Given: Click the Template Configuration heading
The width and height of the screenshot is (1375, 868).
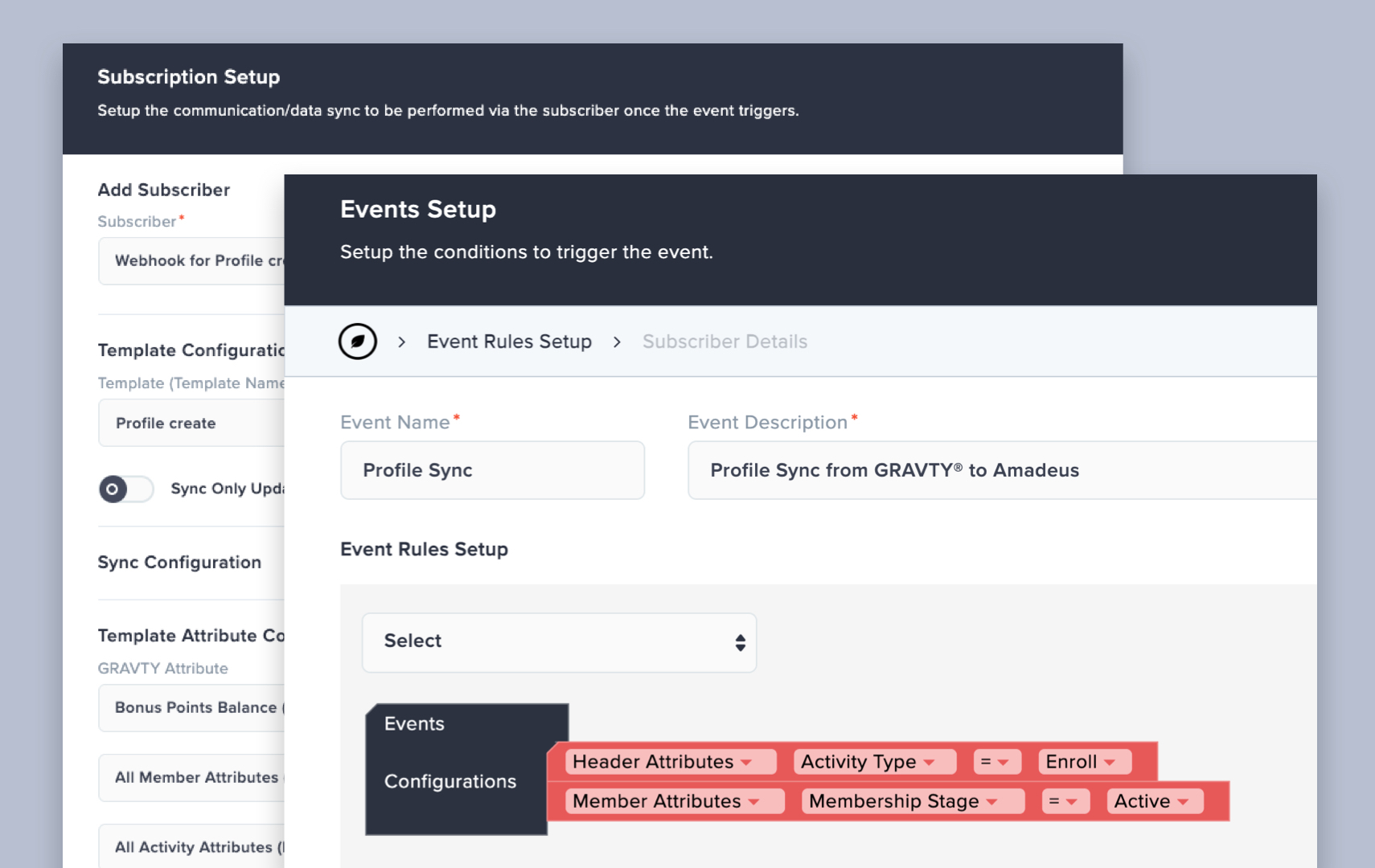Looking at the screenshot, I should click(191, 350).
